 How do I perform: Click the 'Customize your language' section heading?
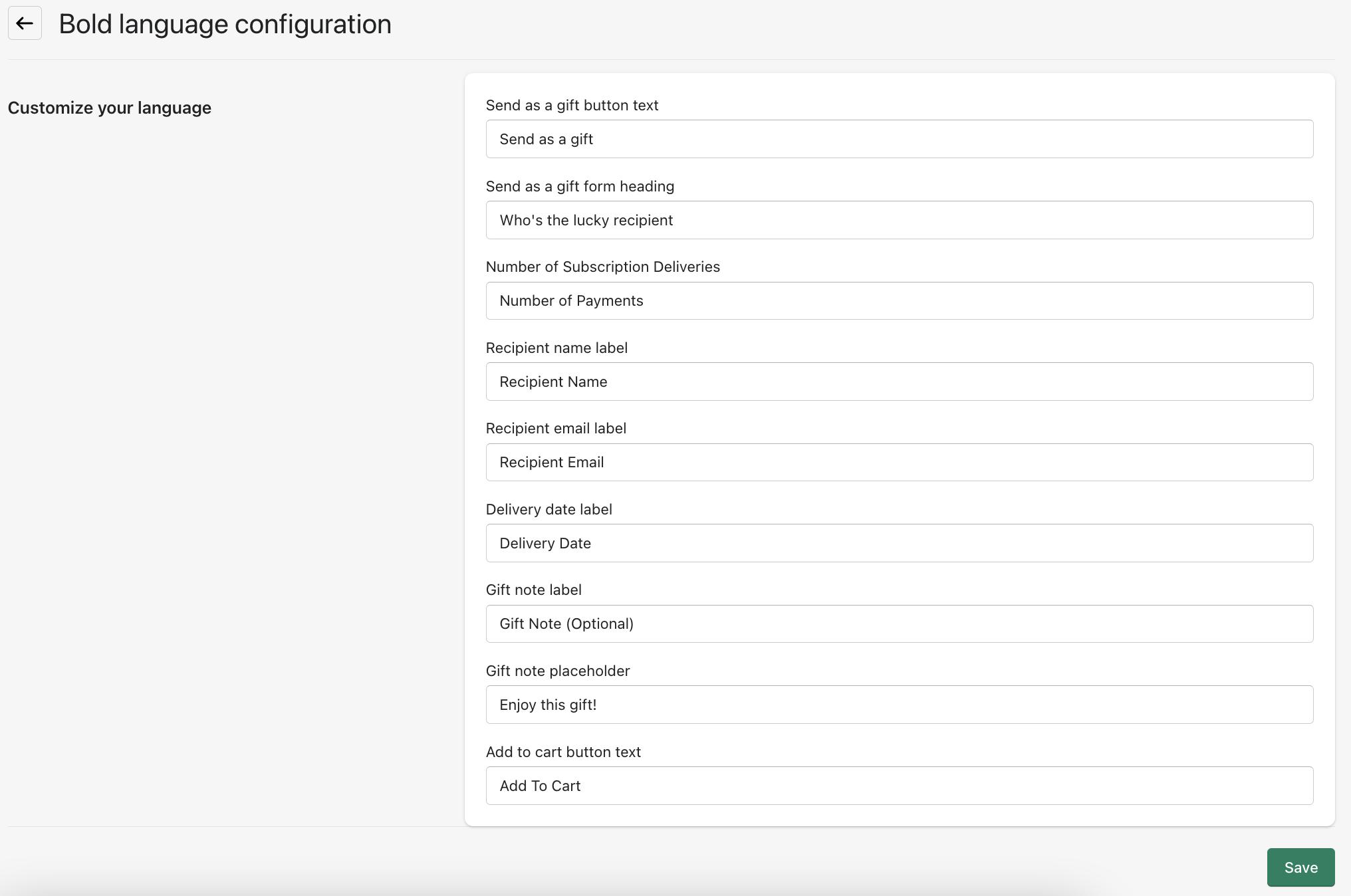[110, 108]
